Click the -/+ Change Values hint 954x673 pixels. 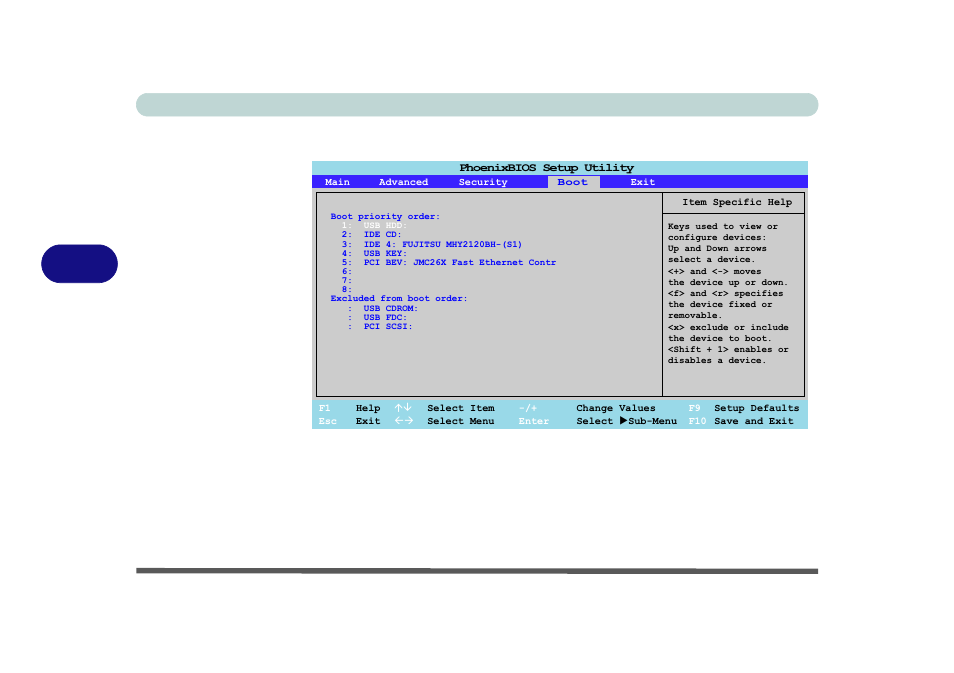587,408
